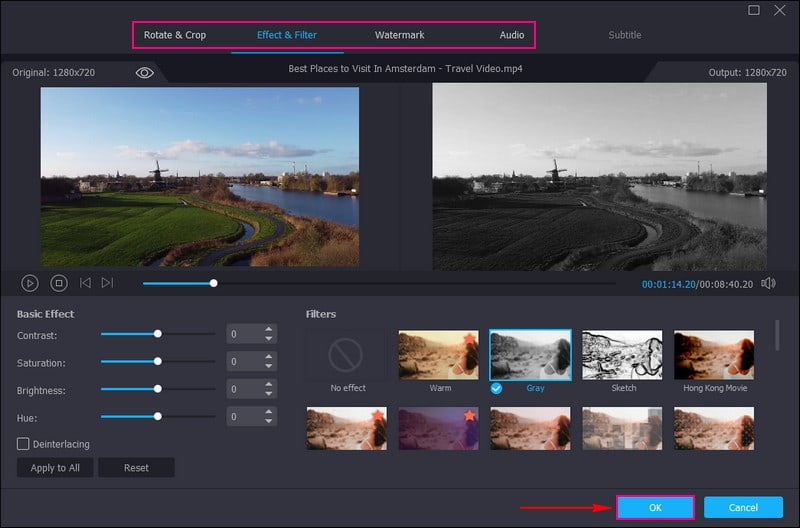Screen dimensions: 800x528
Task: Uncheck the selected Gray filter checkmark
Action: coord(498,388)
